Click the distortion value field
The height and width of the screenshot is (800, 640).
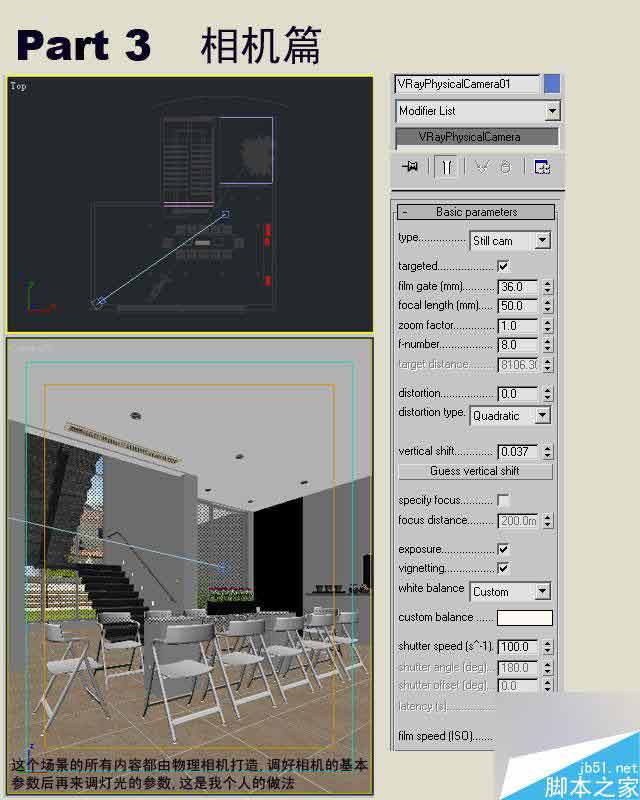pos(518,393)
